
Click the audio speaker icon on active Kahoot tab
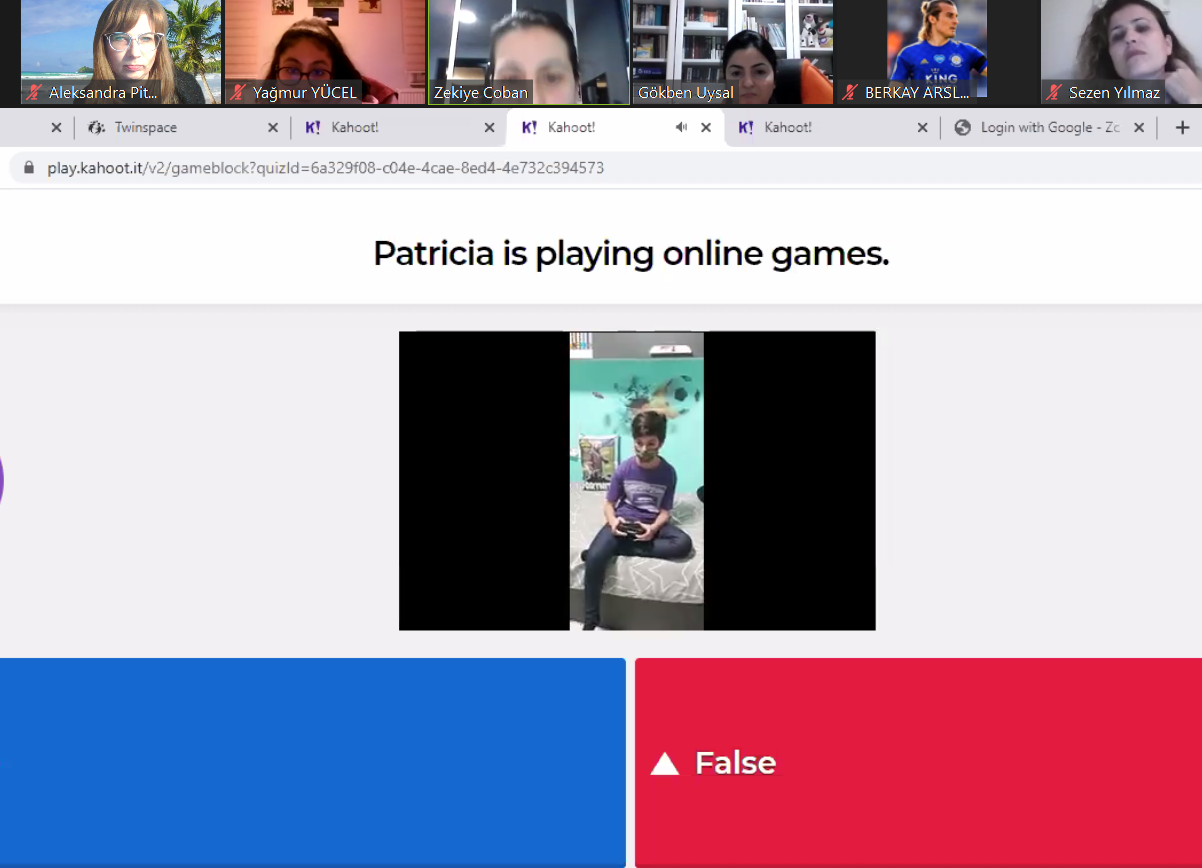(x=681, y=127)
